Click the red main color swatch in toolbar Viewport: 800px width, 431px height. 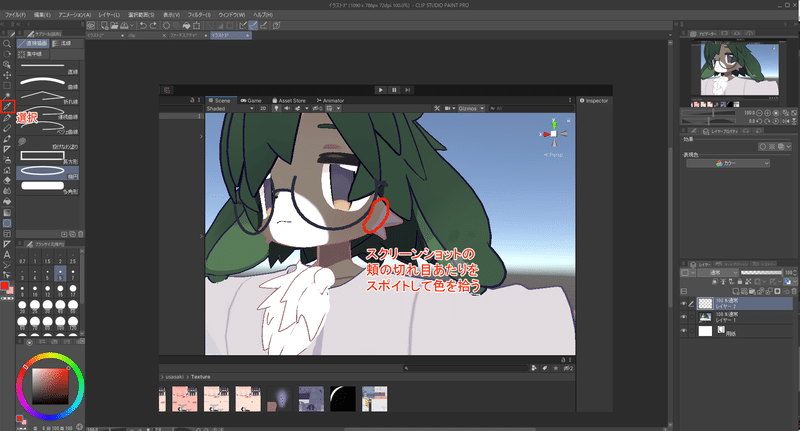coord(5,286)
